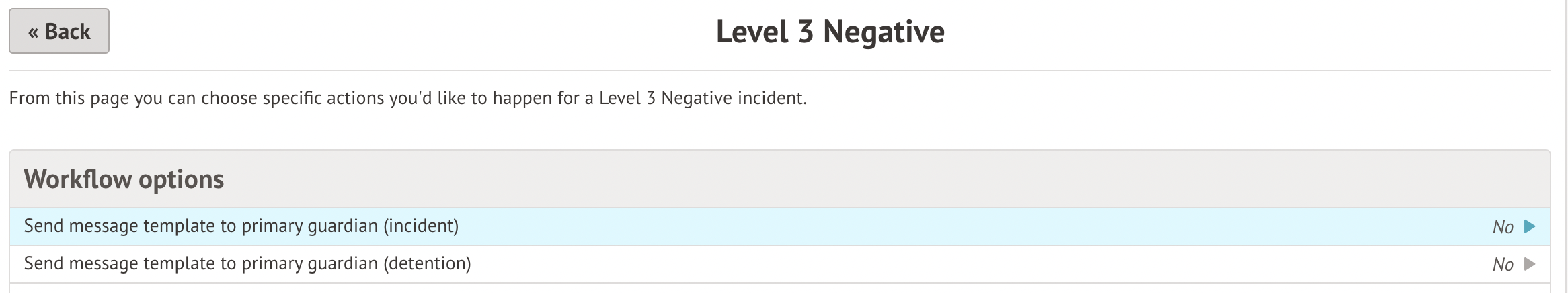This screenshot has height=293, width=1568.
Task: Click empty space in detention row
Action: tap(941, 264)
